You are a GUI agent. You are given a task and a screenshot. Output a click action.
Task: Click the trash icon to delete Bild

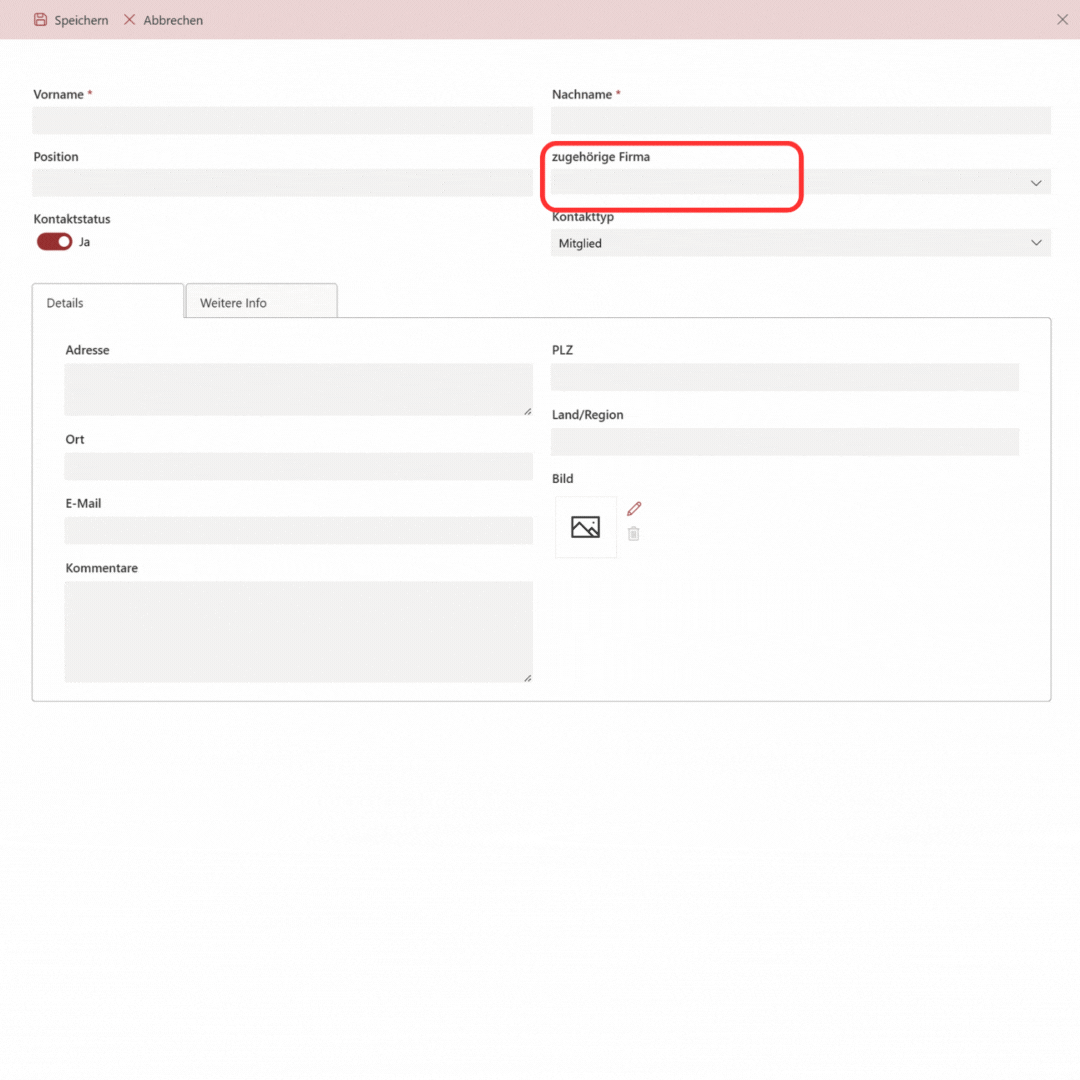coord(634,534)
